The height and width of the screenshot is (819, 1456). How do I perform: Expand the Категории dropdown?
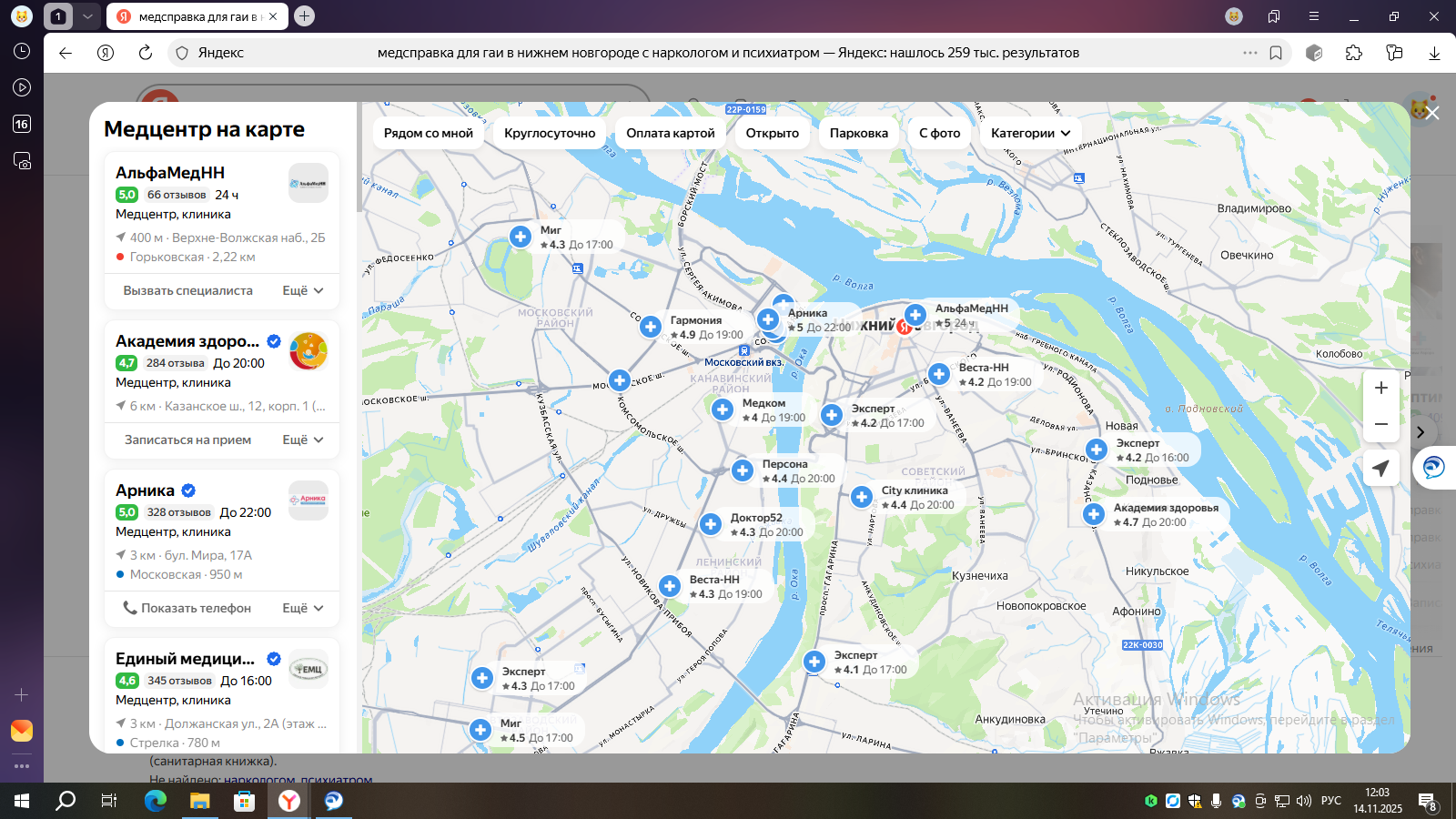tap(1030, 133)
